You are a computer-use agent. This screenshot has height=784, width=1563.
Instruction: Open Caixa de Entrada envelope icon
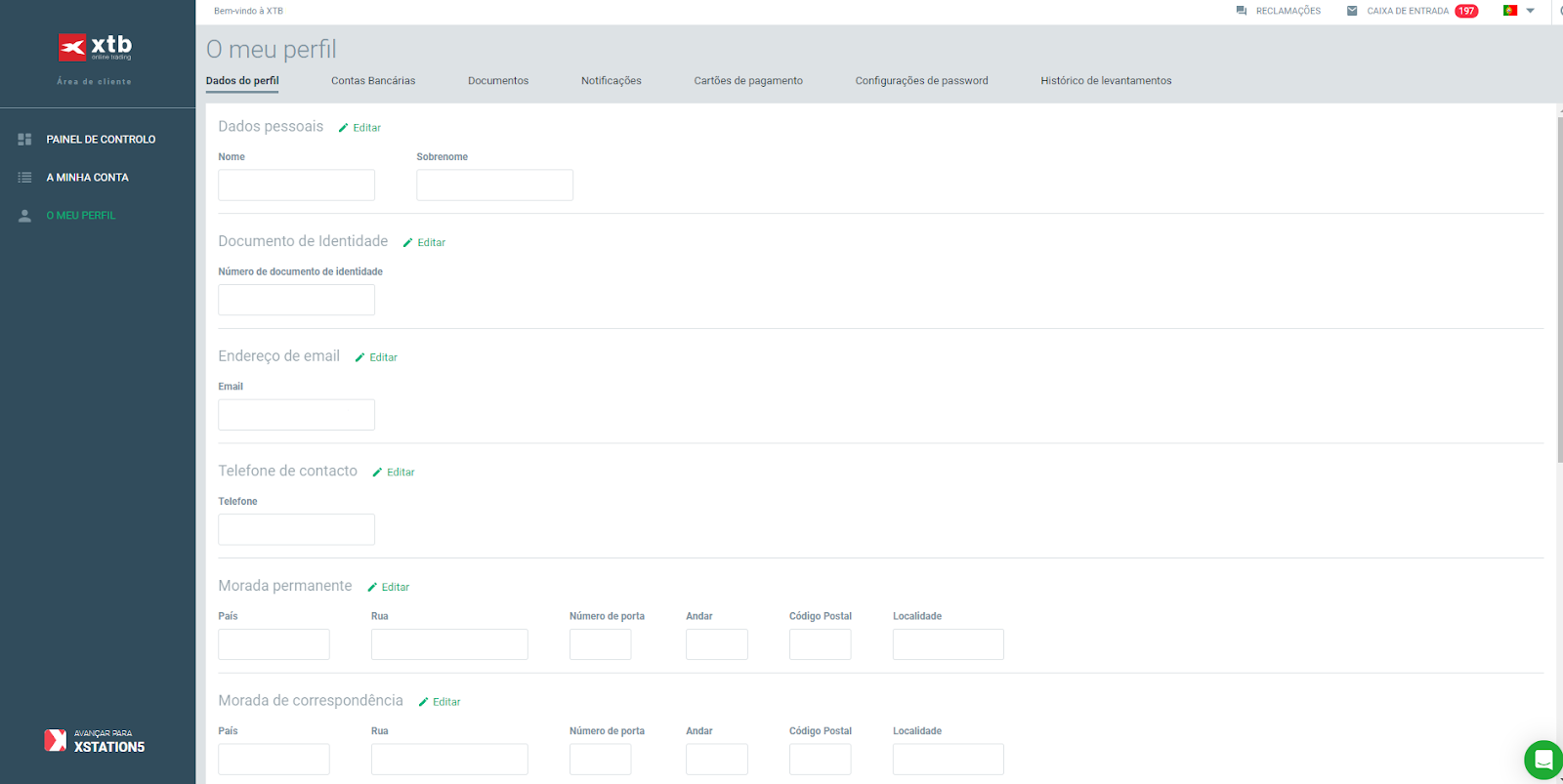1352,11
